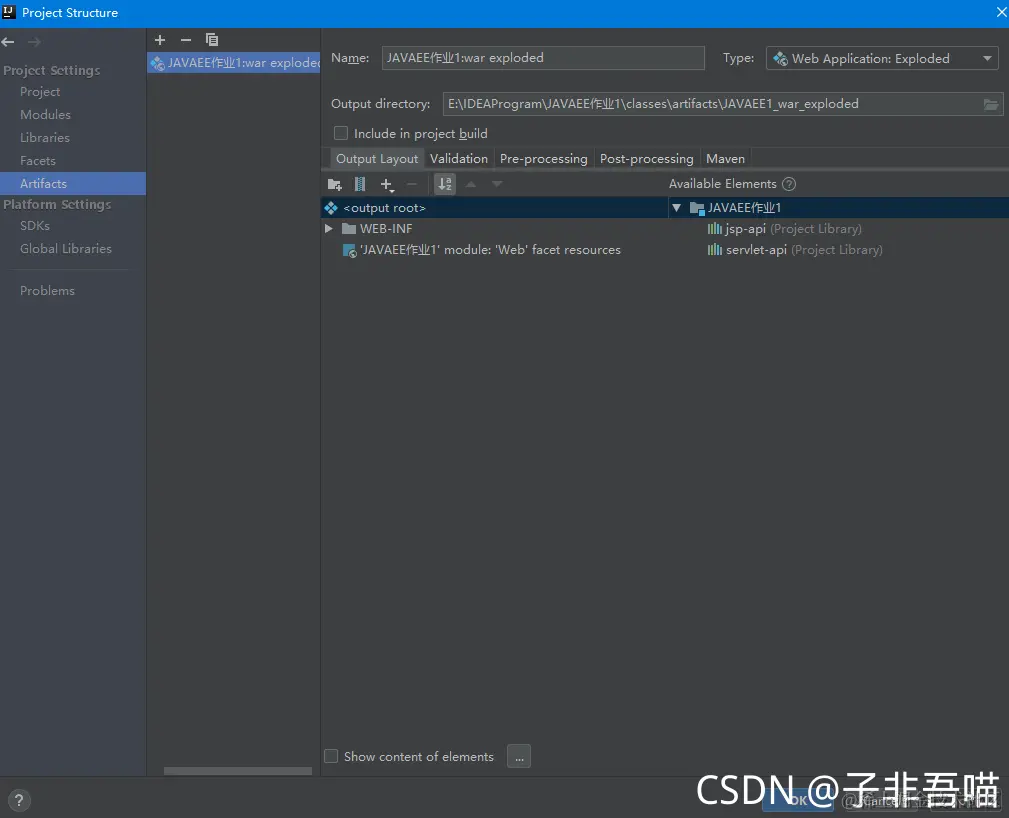Go back using the back arrow
This screenshot has height=818, width=1009.
click(x=8, y=42)
